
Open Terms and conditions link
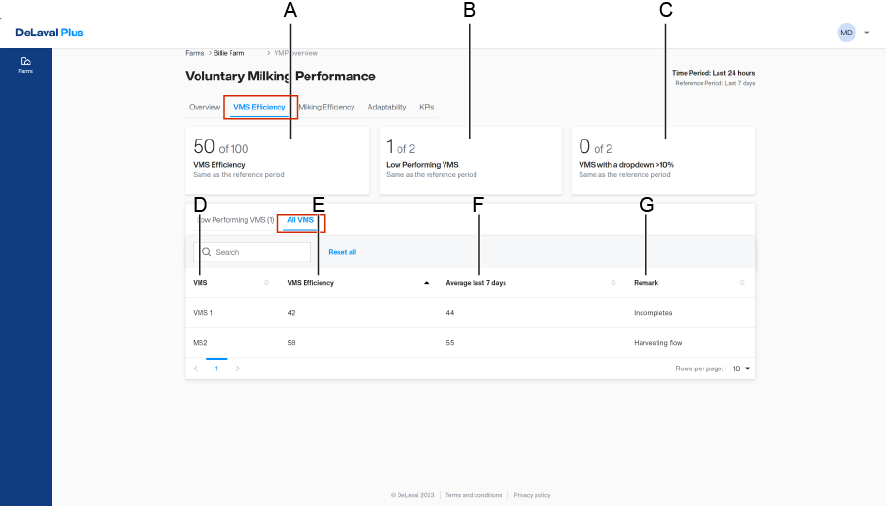click(x=474, y=495)
